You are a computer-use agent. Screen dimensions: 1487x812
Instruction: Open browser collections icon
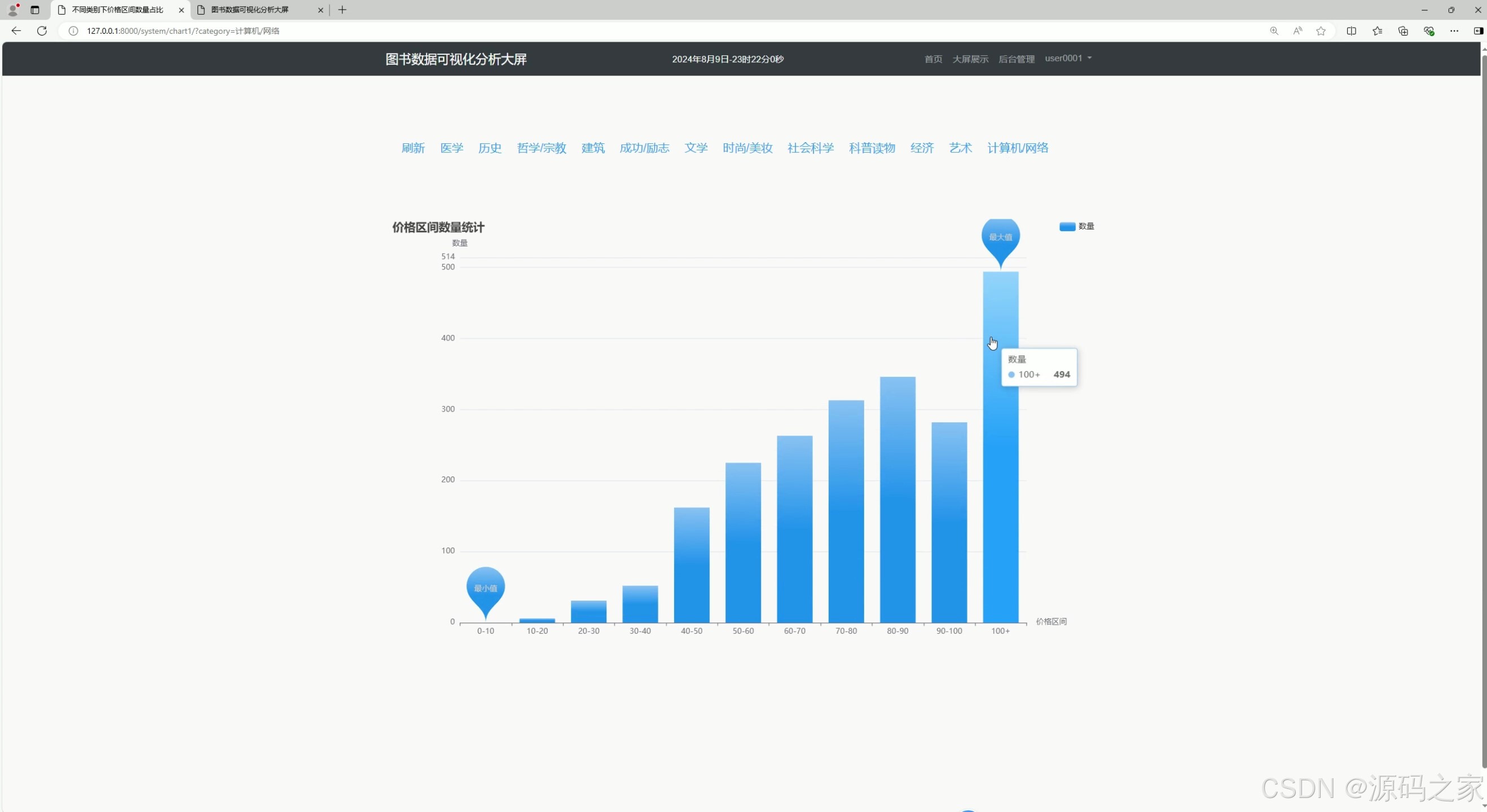(1403, 30)
